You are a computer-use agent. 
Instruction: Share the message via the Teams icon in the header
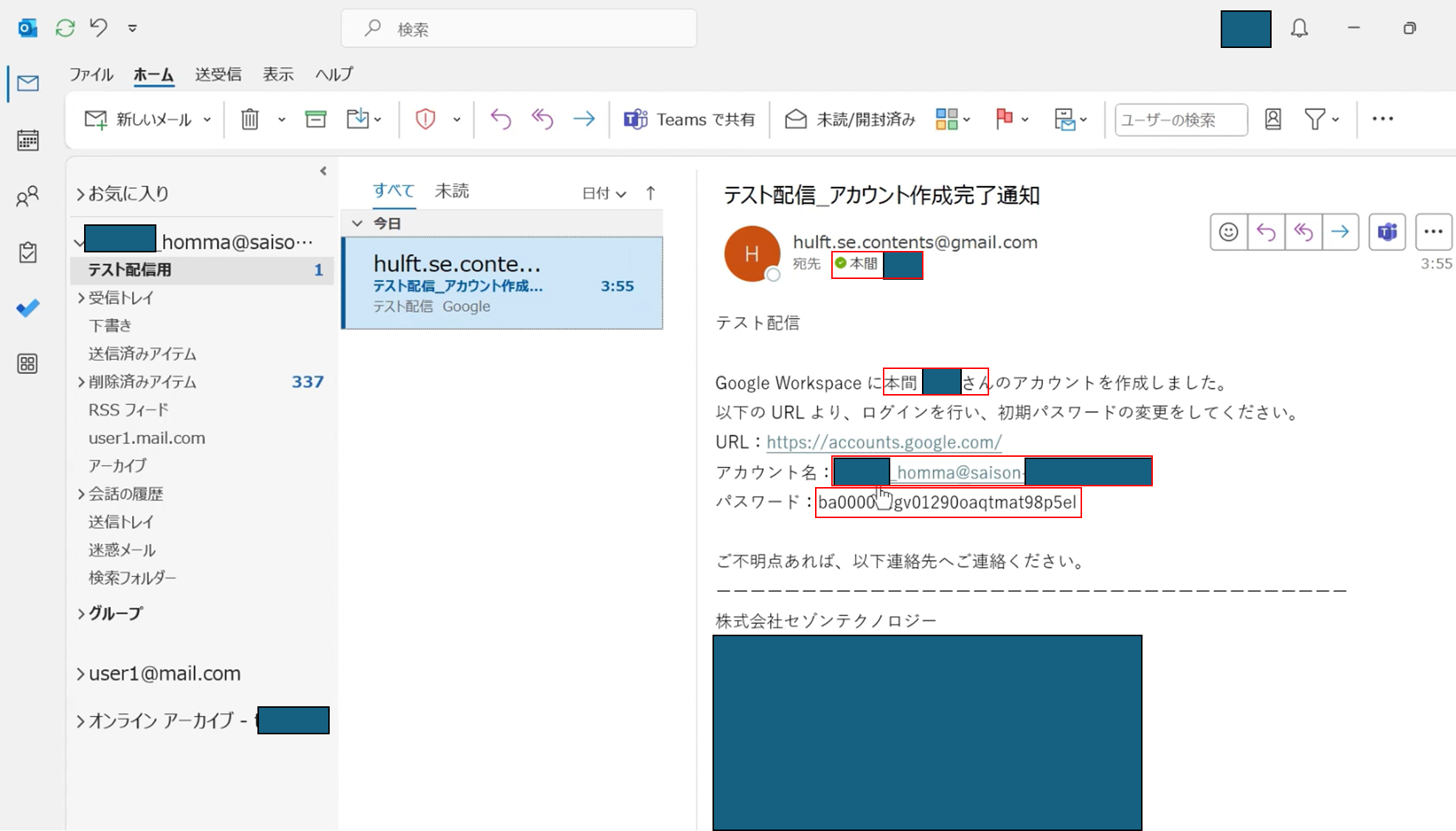(1387, 232)
